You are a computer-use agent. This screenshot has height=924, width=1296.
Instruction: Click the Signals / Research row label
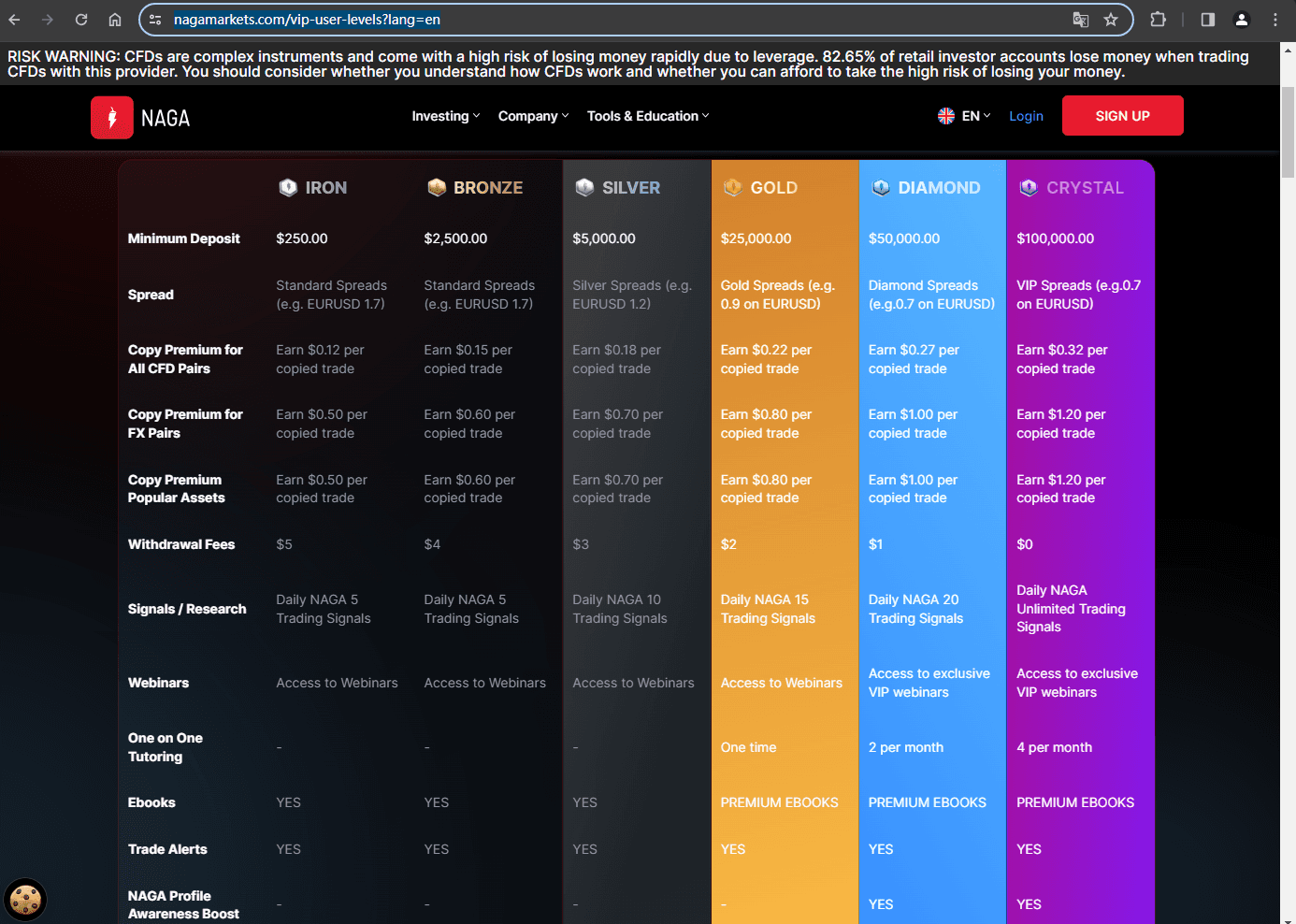click(x=187, y=609)
